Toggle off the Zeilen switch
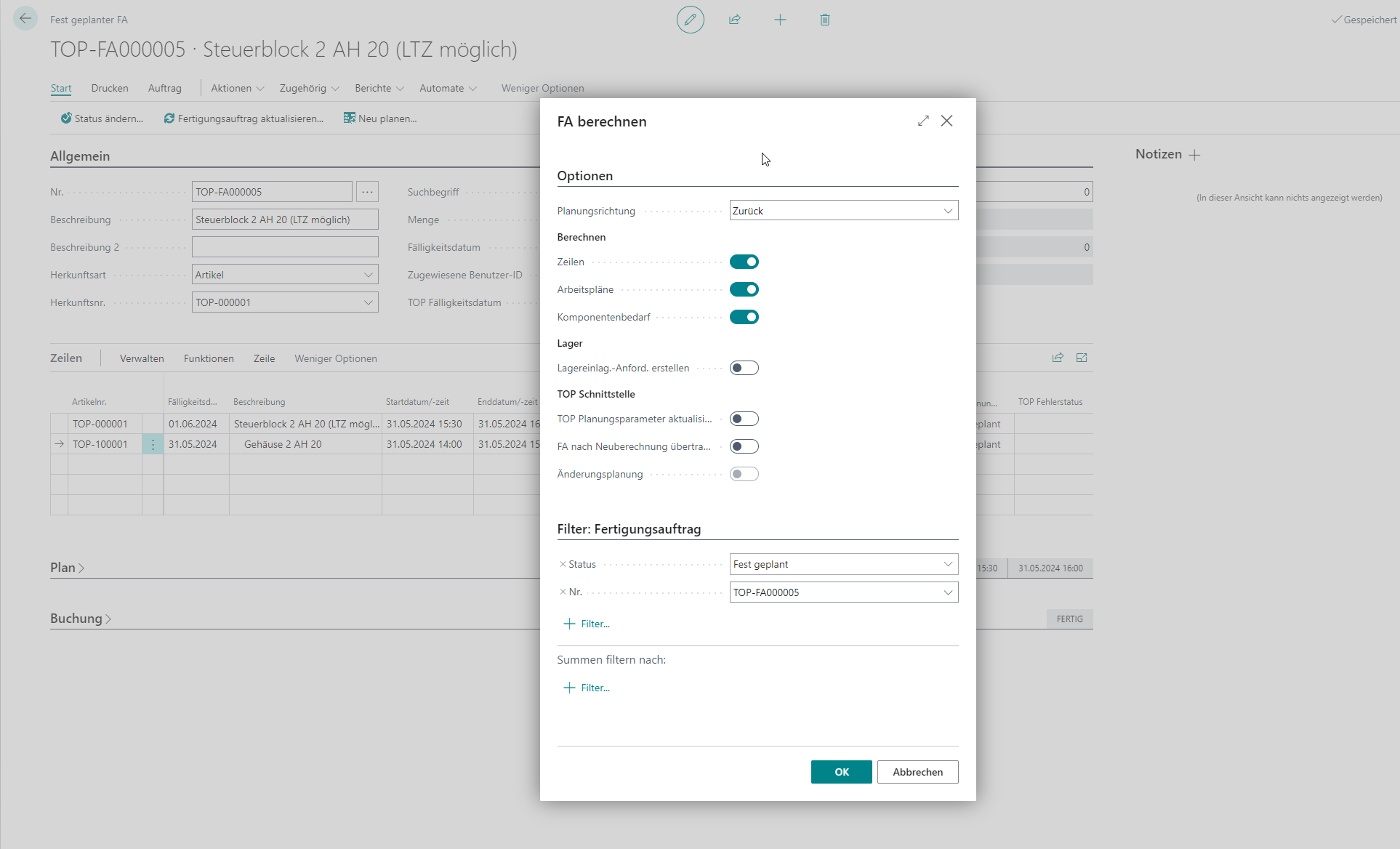The height and width of the screenshot is (849, 1400). pyautogui.click(x=744, y=262)
